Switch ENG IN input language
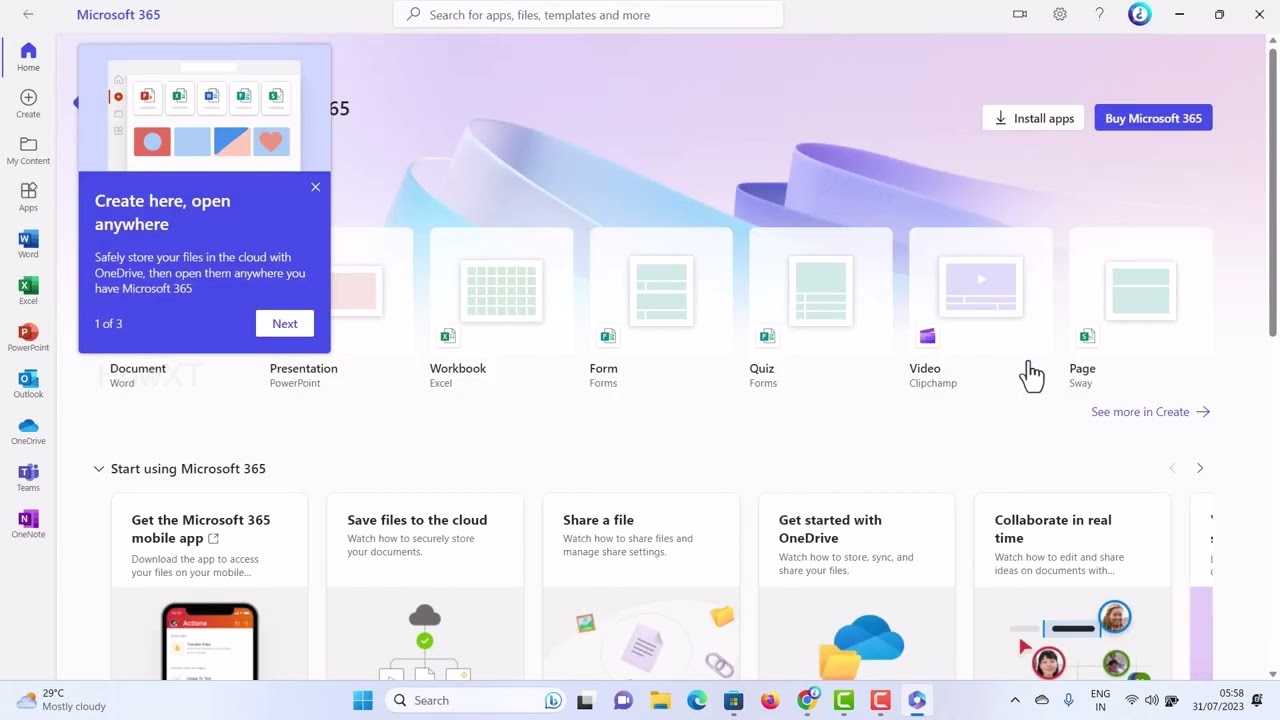The width and height of the screenshot is (1280, 720). point(1100,700)
